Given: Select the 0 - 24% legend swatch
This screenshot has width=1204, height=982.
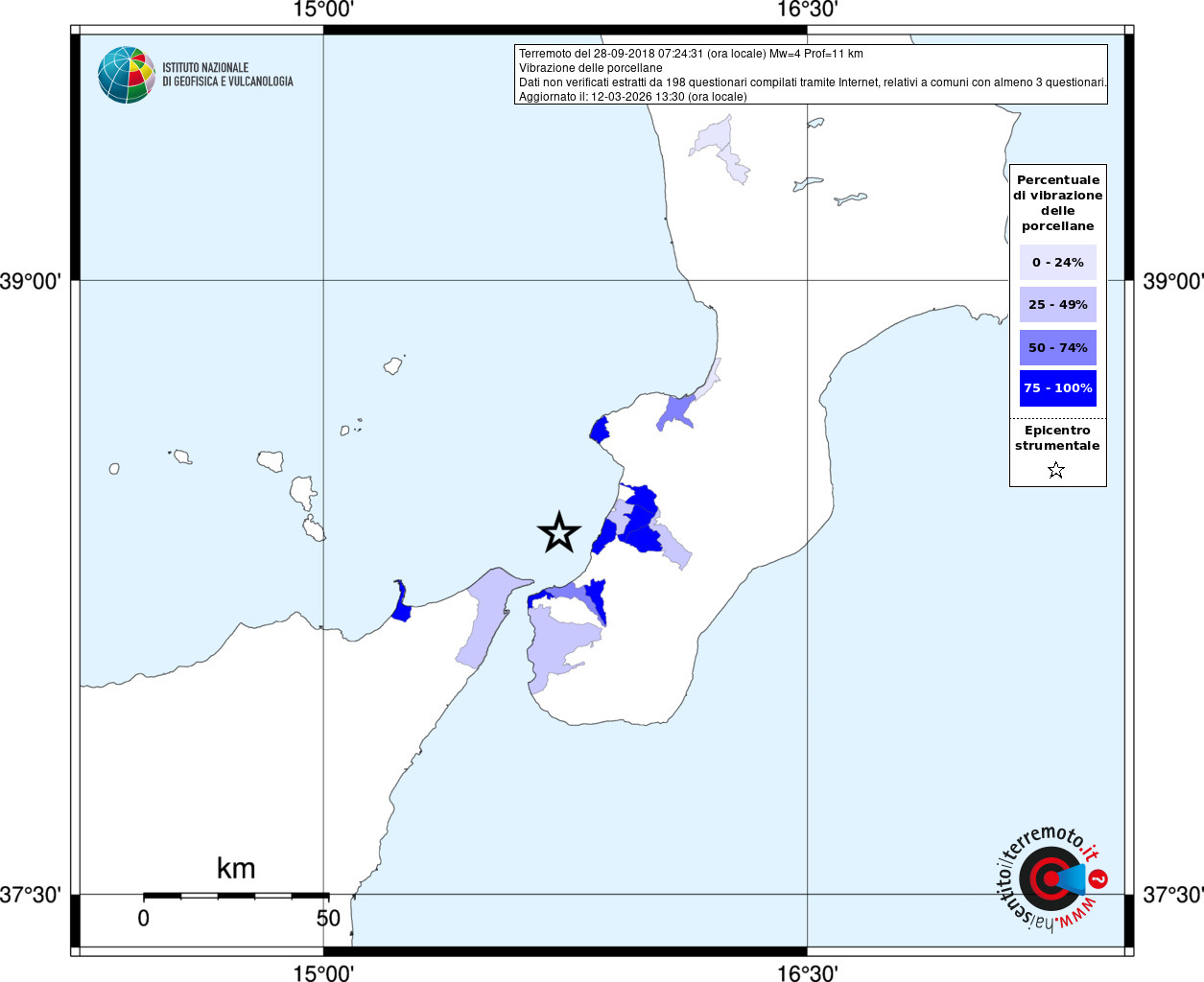Looking at the screenshot, I should [1057, 262].
